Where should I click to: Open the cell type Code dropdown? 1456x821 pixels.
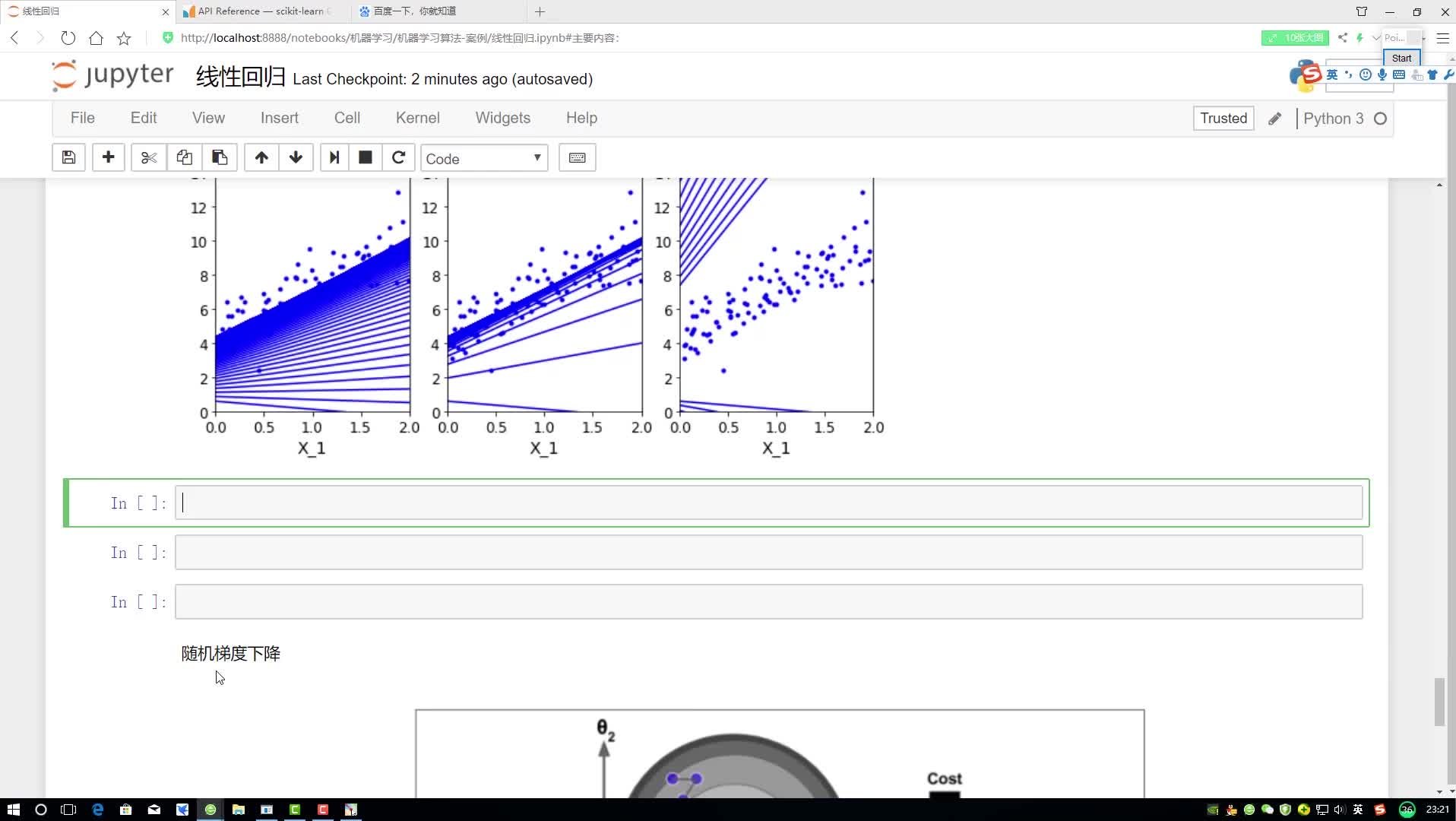tap(484, 158)
